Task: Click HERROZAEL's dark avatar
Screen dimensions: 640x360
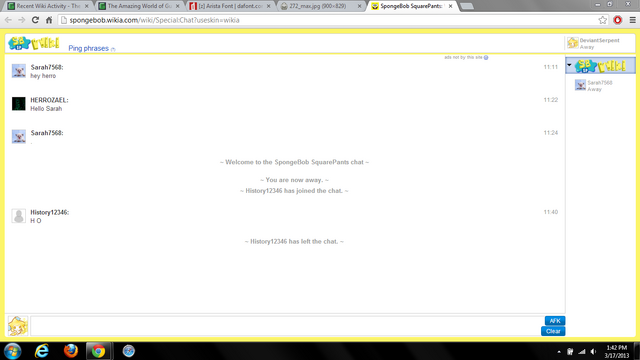Action: (x=18, y=104)
